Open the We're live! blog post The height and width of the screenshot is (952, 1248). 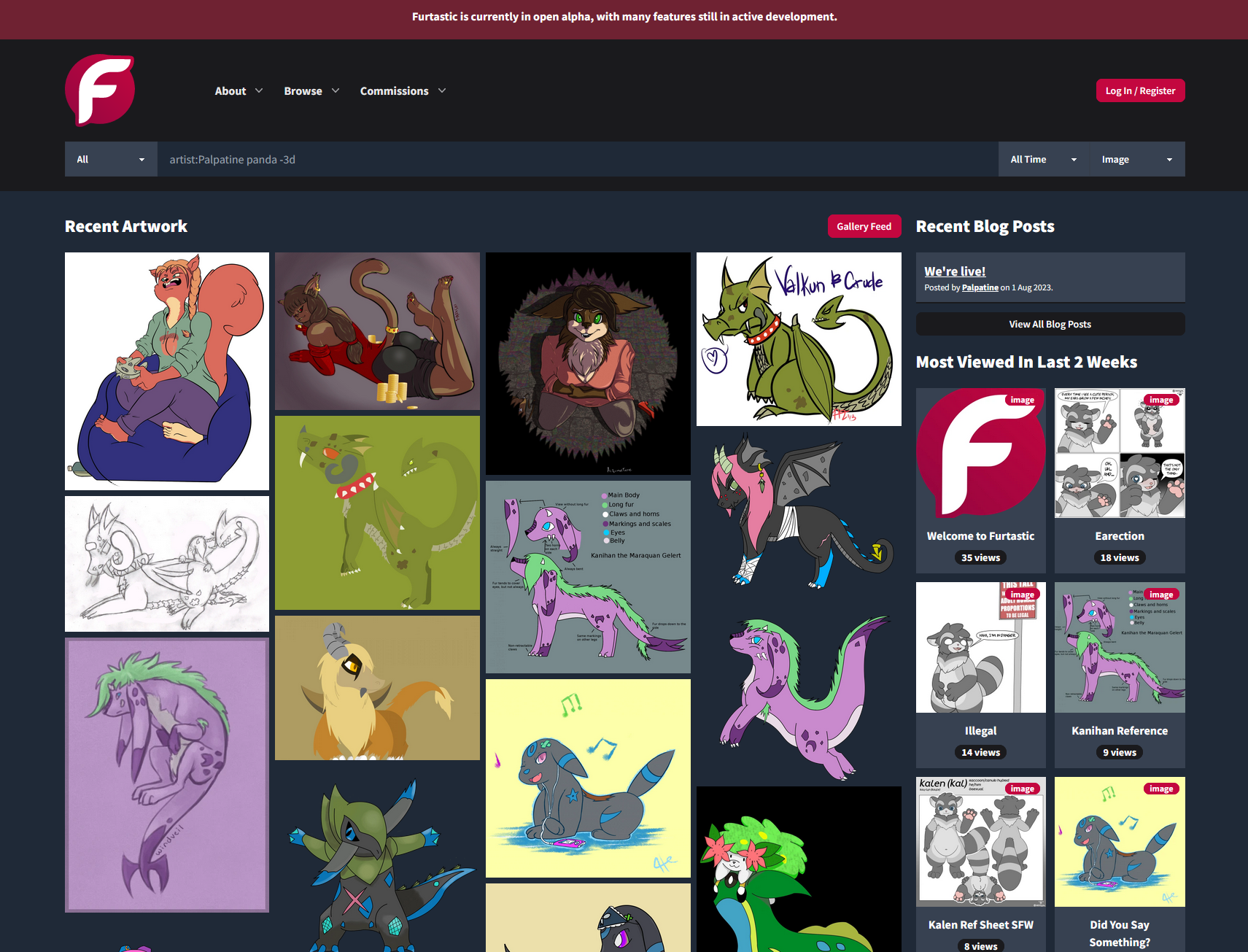pyautogui.click(x=955, y=271)
